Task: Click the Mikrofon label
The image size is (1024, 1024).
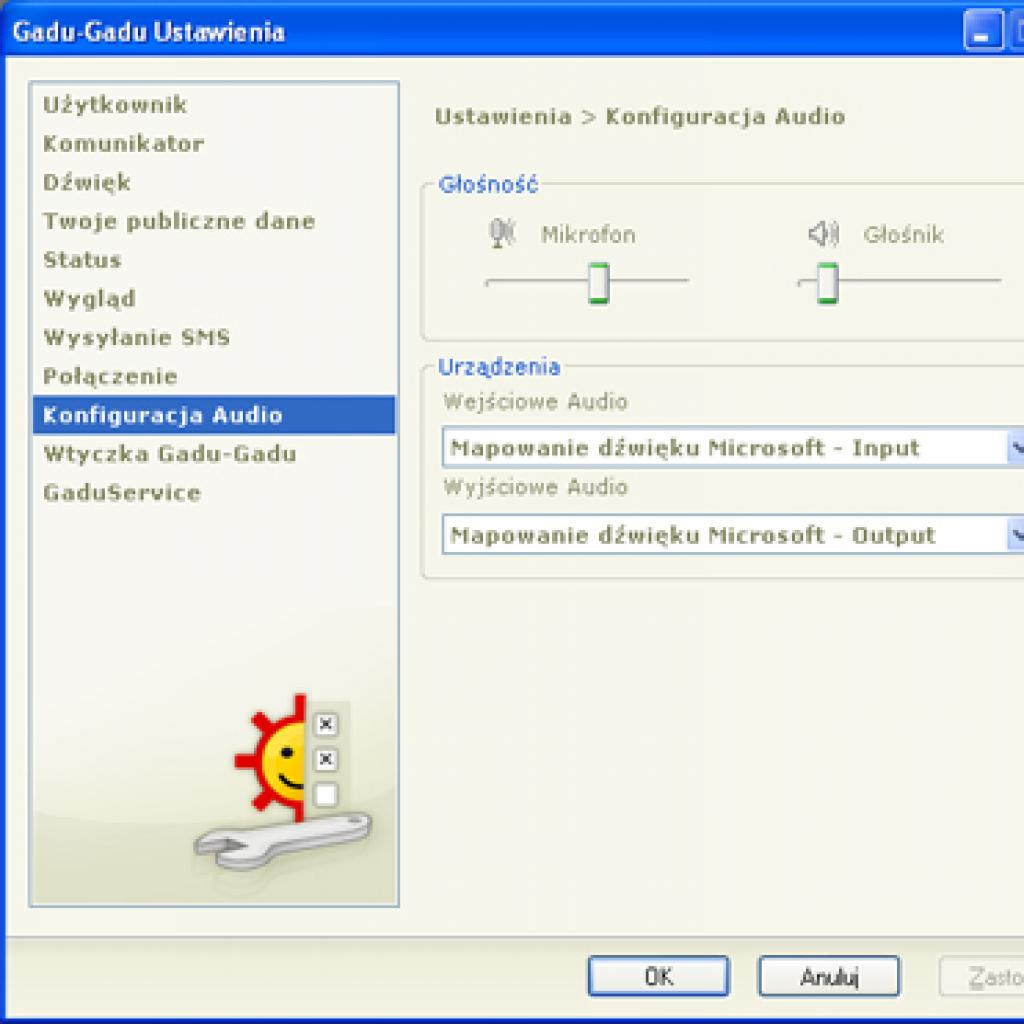Action: [588, 234]
